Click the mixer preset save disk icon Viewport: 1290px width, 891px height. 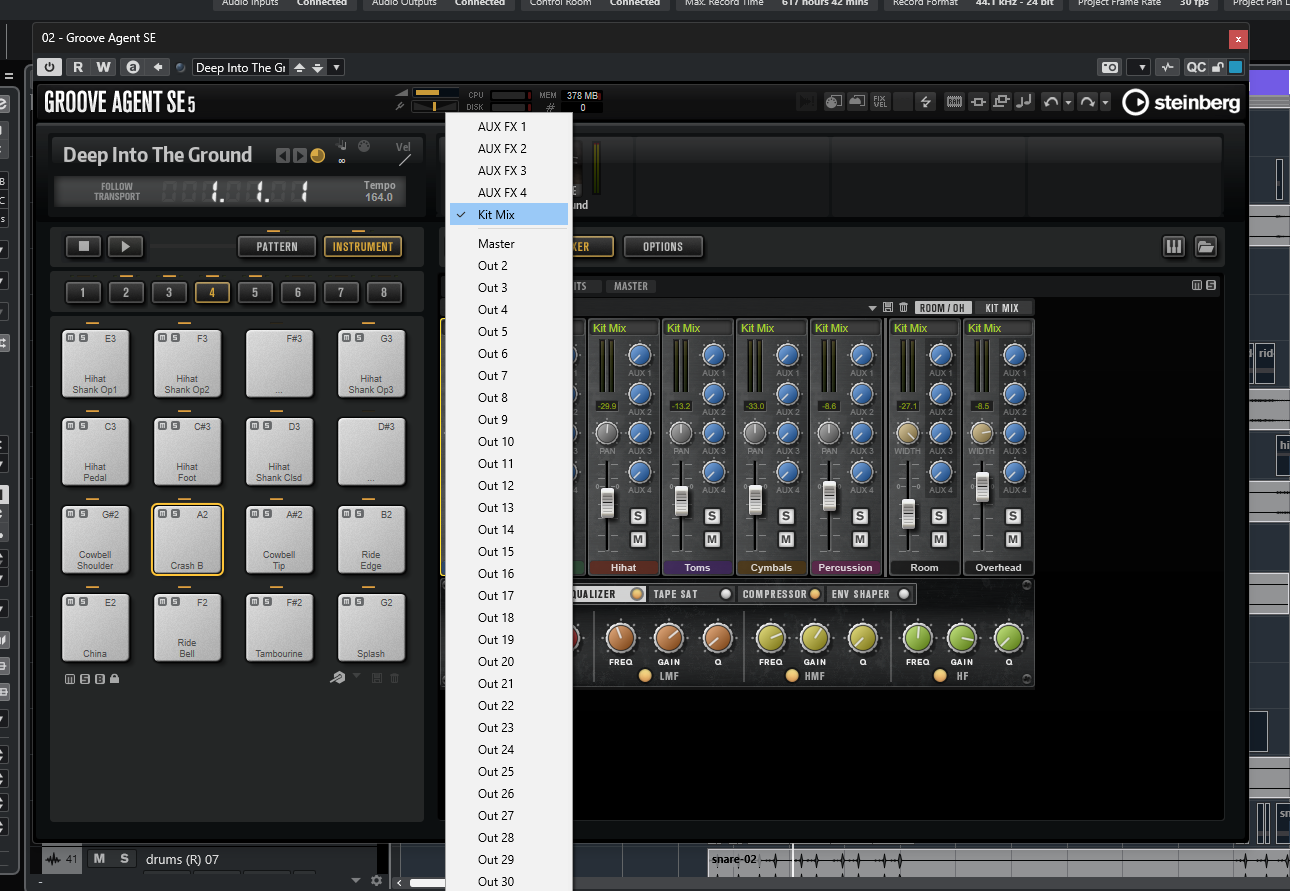(888, 307)
